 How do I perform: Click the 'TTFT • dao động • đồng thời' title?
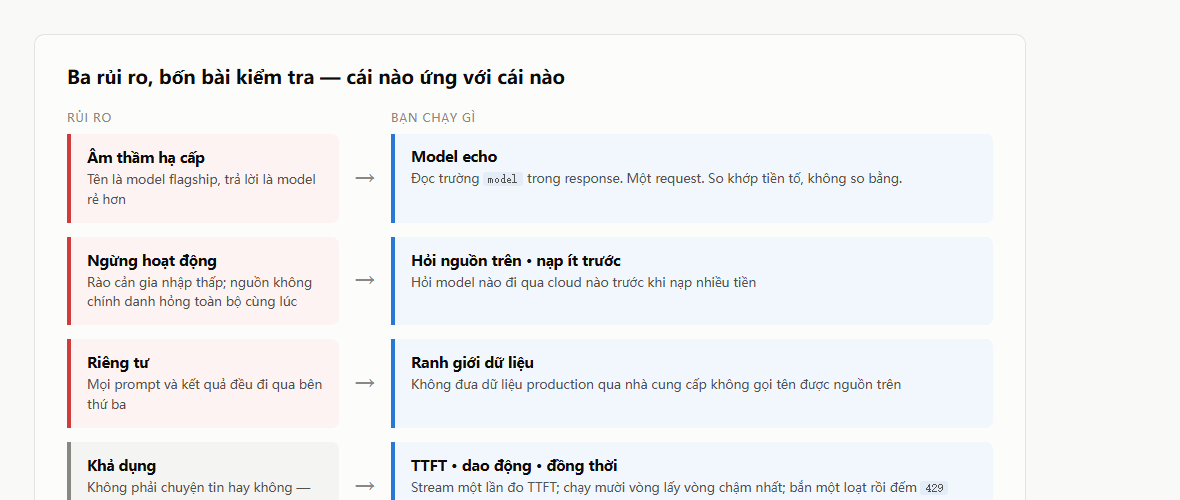click(x=514, y=465)
